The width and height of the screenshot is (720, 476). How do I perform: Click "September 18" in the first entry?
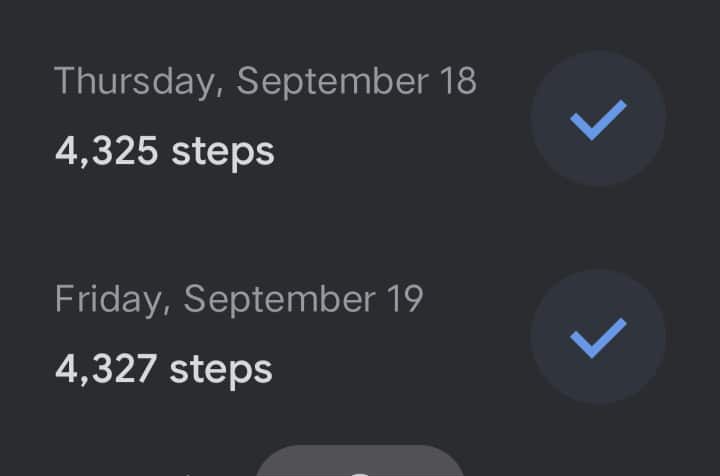coord(356,81)
